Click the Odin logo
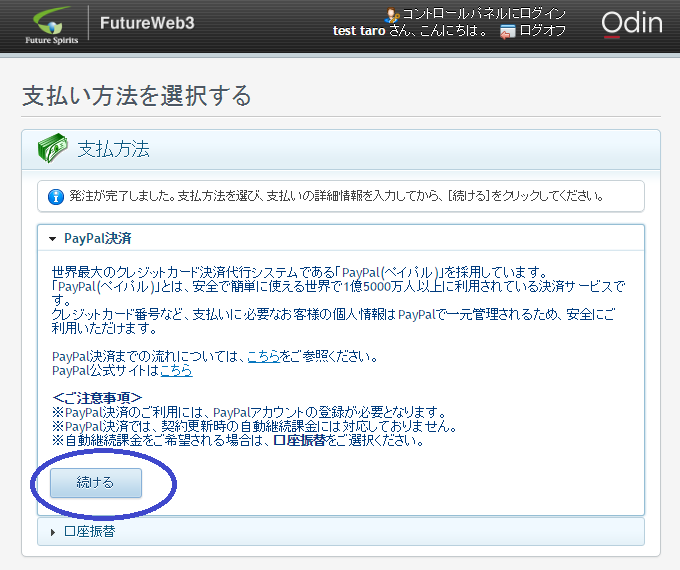This screenshot has height=570, width=680. (631, 23)
